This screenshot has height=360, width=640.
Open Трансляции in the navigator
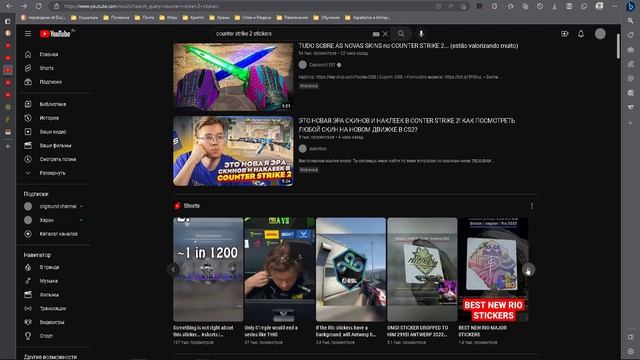click(x=54, y=309)
